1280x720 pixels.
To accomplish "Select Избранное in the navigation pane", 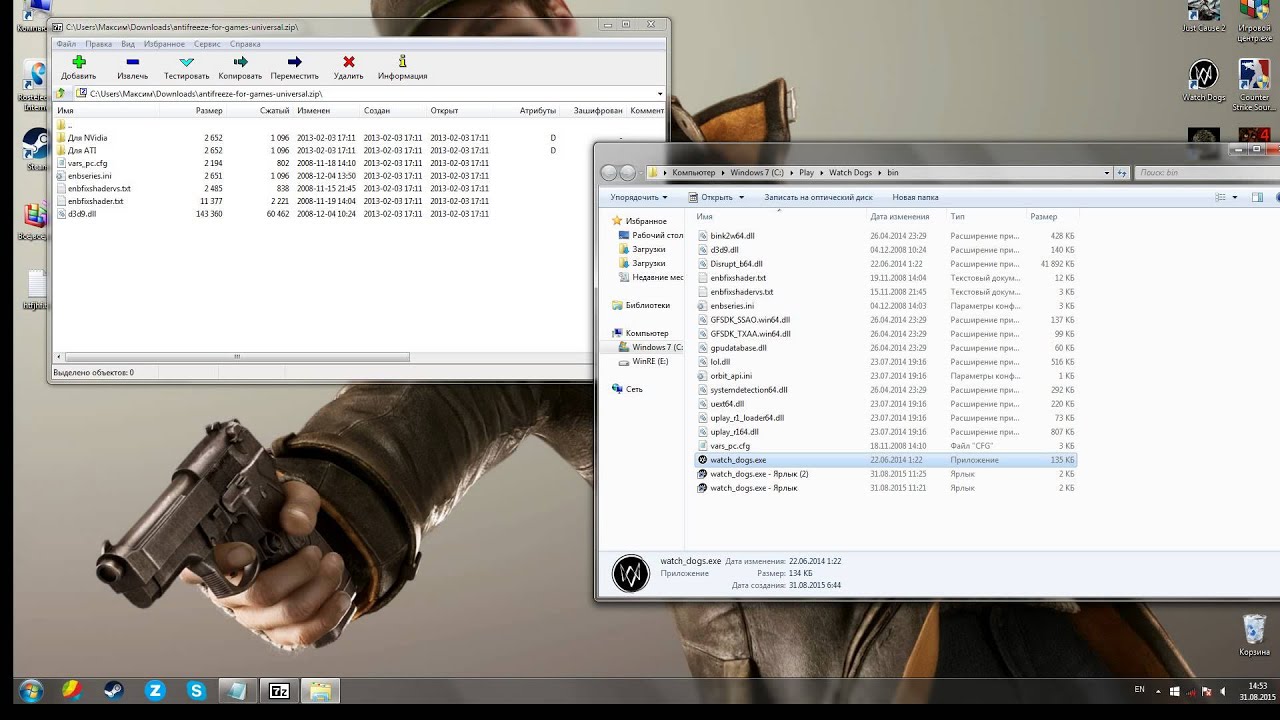I will click(638, 221).
